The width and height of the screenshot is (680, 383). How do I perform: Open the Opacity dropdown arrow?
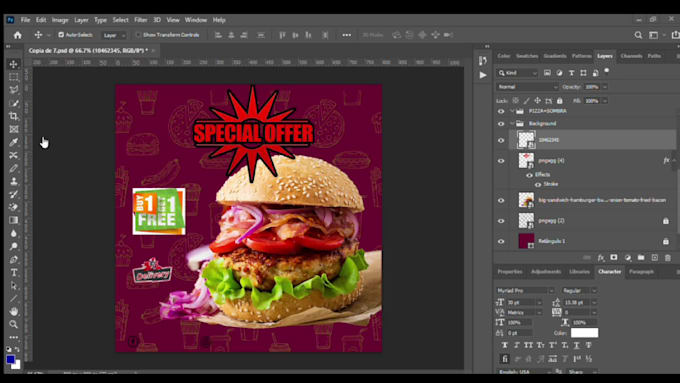tap(605, 87)
